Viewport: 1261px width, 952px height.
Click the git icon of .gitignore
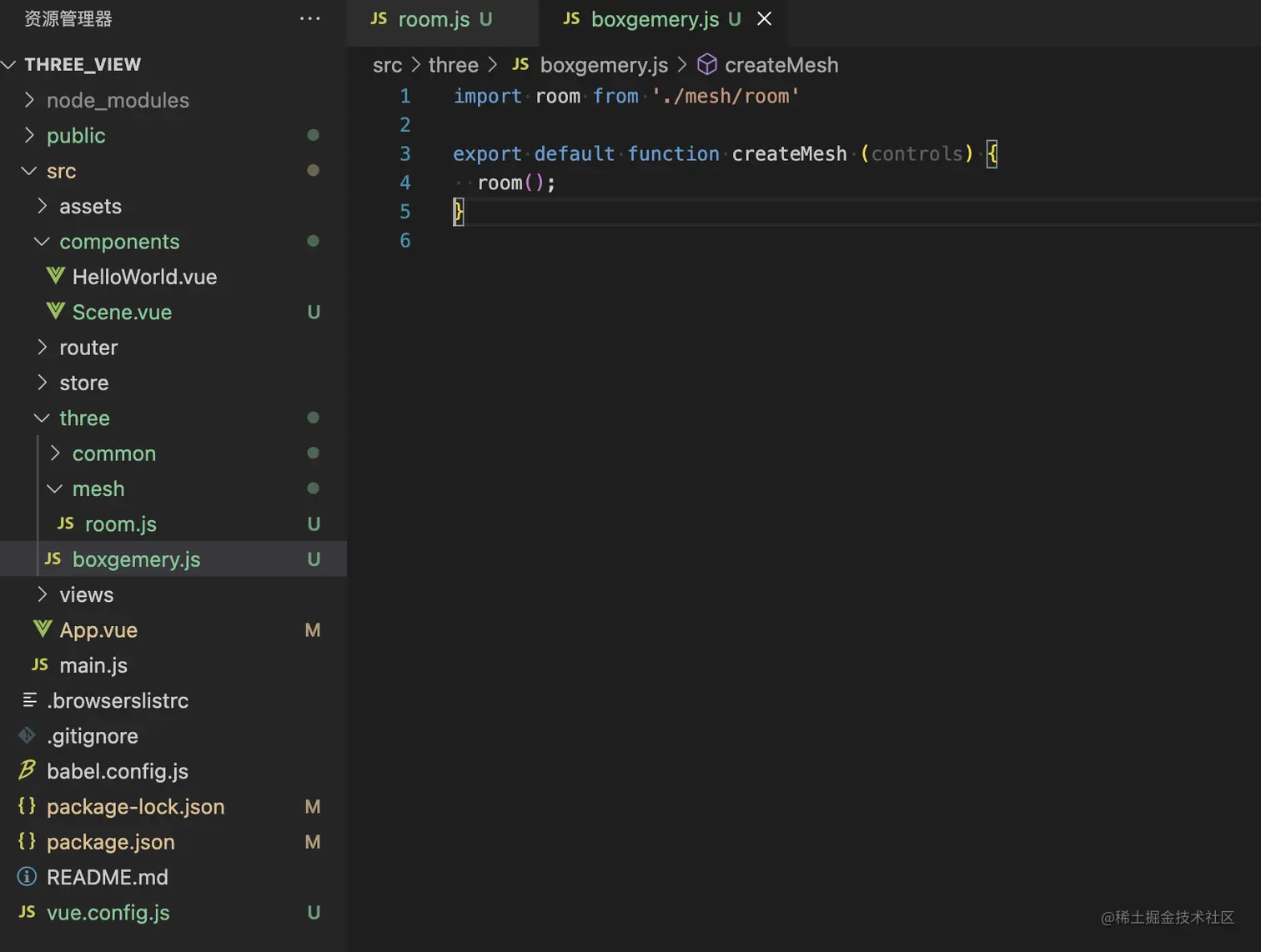[x=27, y=734]
